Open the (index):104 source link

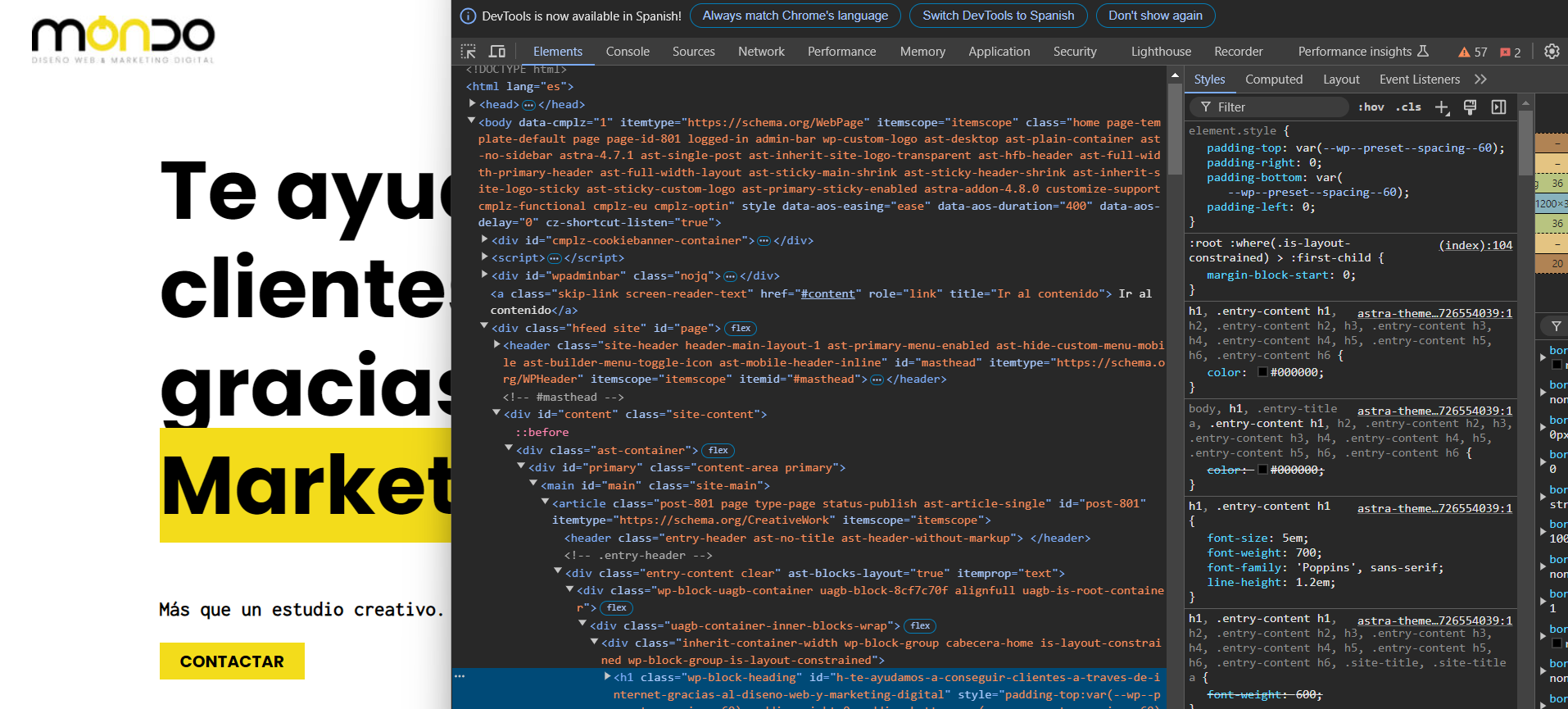tap(1475, 245)
